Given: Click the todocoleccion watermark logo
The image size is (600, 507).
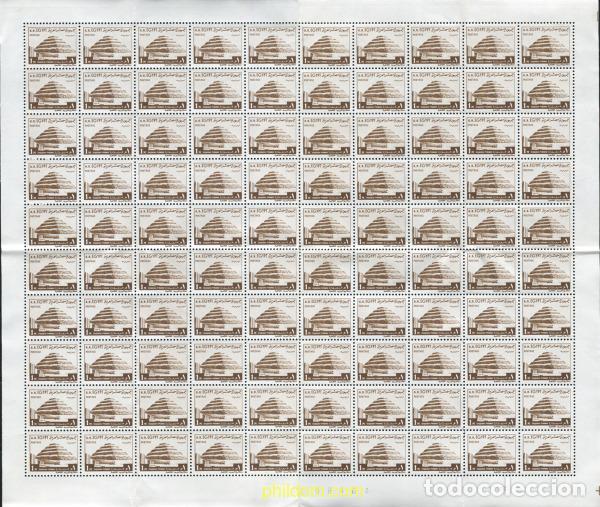Looking at the screenshot, I should tap(505, 488).
